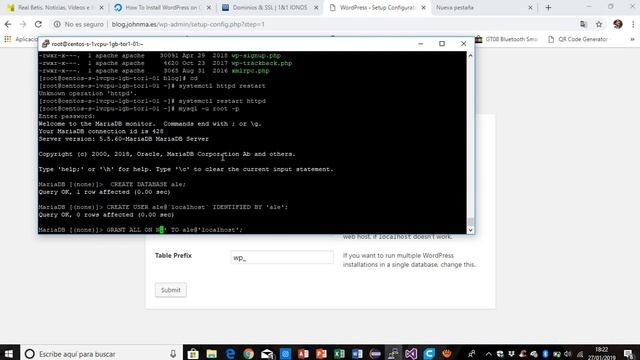This screenshot has width=640, height=360.
Task: Click the PuTTY icon in terminal title bar
Action: coord(45,44)
